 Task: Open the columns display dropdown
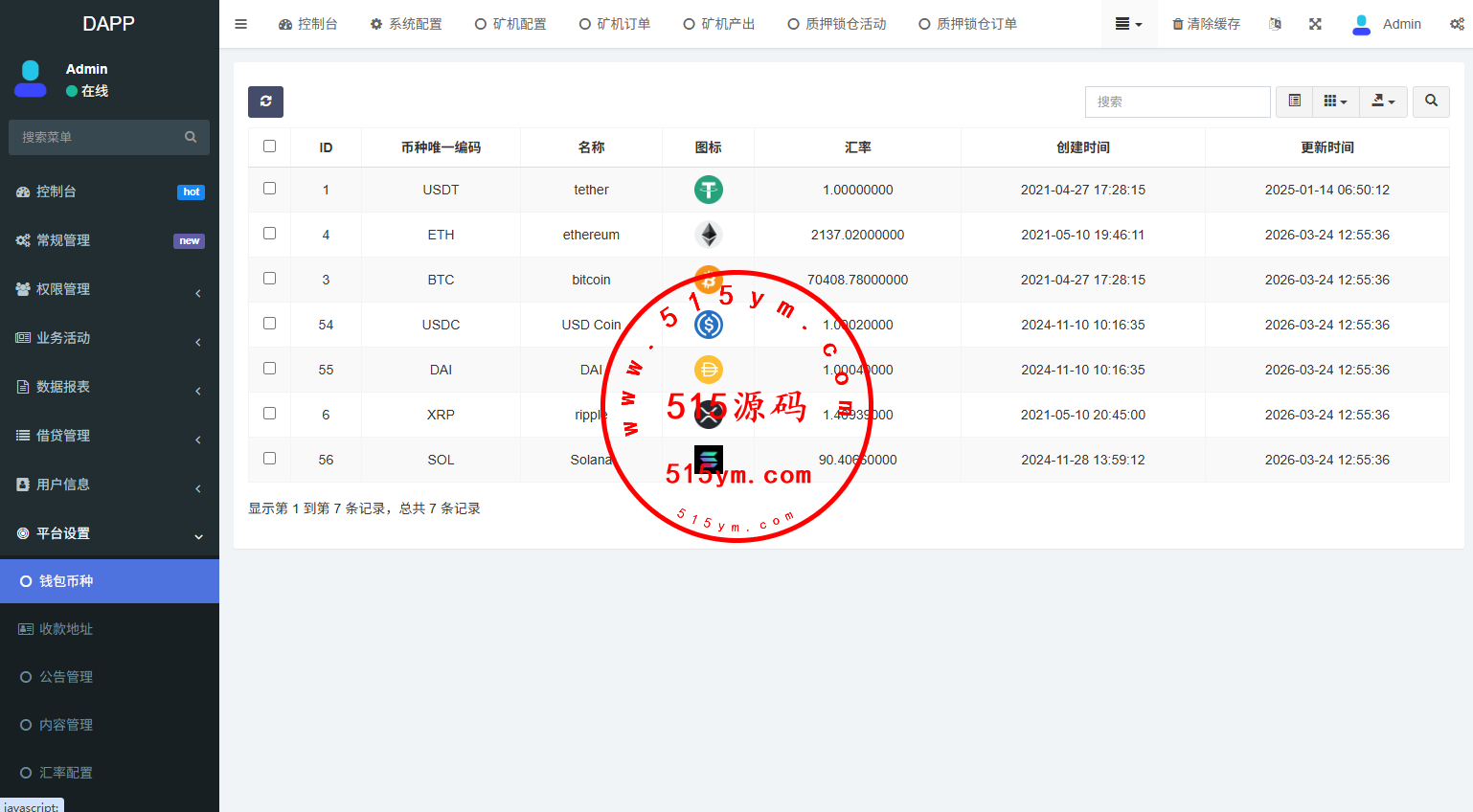click(x=1335, y=101)
